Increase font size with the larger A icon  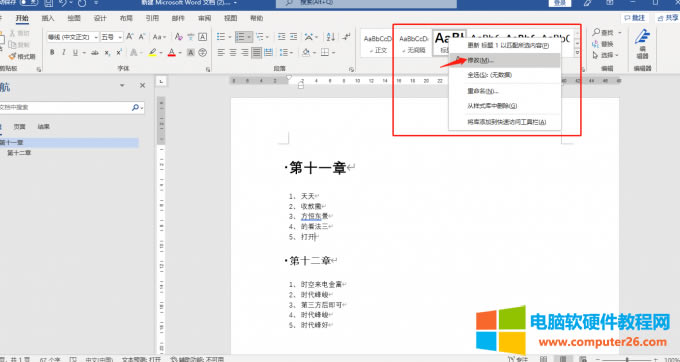[x=130, y=37]
